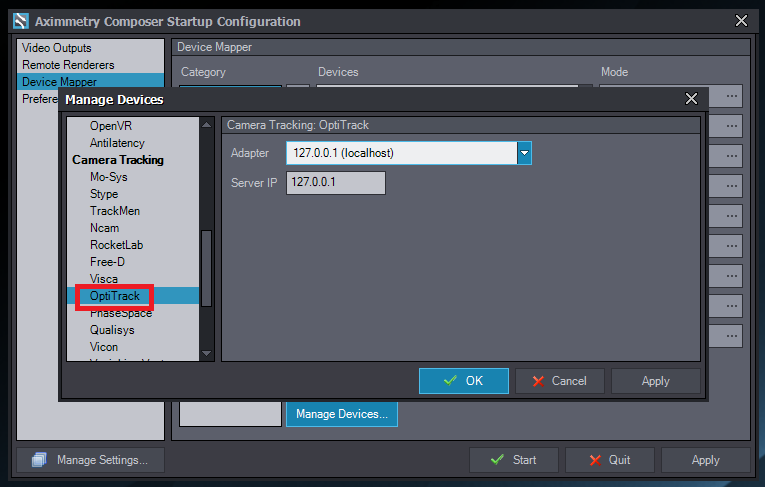This screenshot has height=487, width=765.
Task: Click Apply in Manage Devices dialog
Action: coord(656,381)
